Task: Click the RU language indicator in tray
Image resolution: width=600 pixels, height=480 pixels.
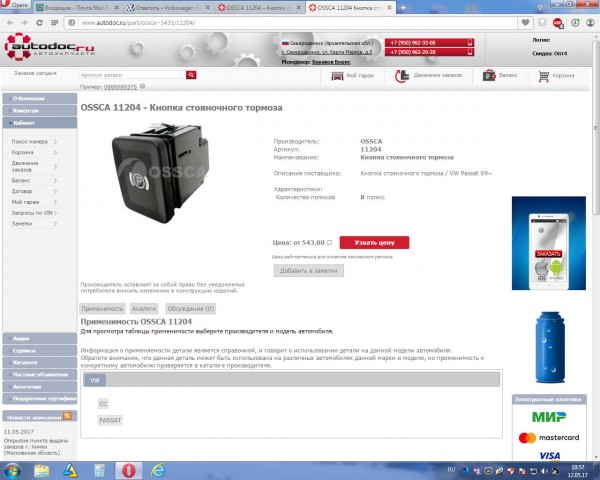Action: (451, 469)
